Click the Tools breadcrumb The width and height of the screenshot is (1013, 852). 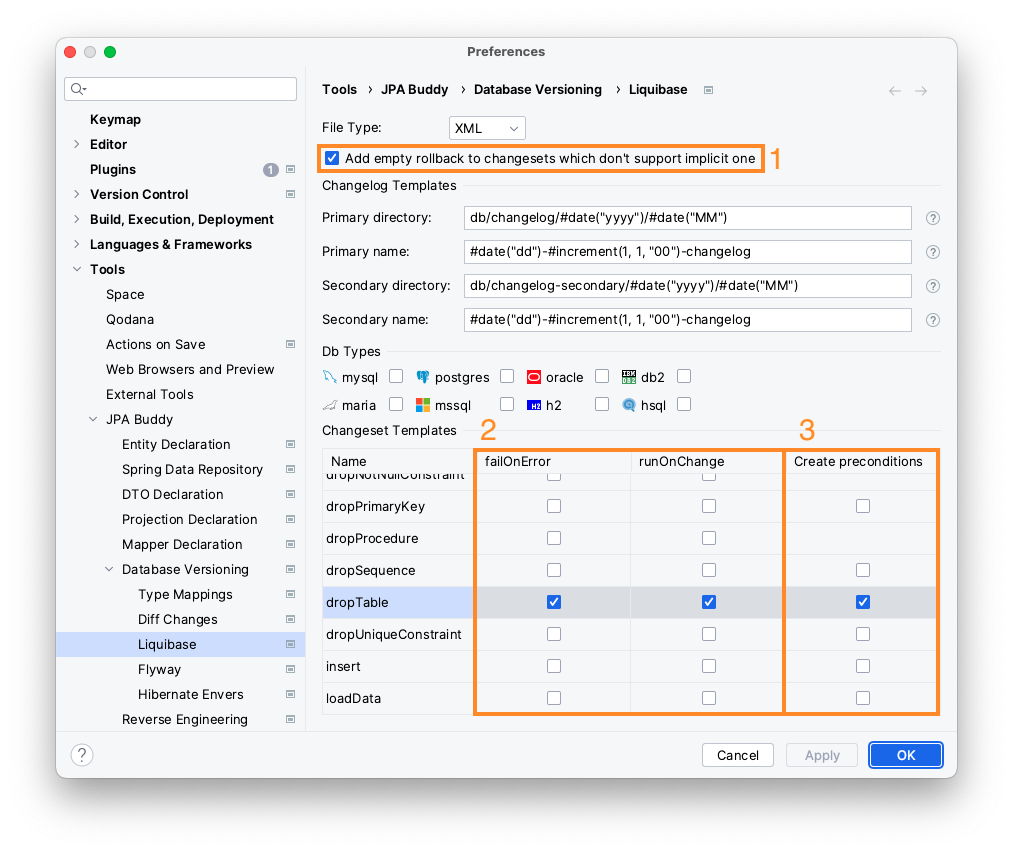tap(339, 90)
